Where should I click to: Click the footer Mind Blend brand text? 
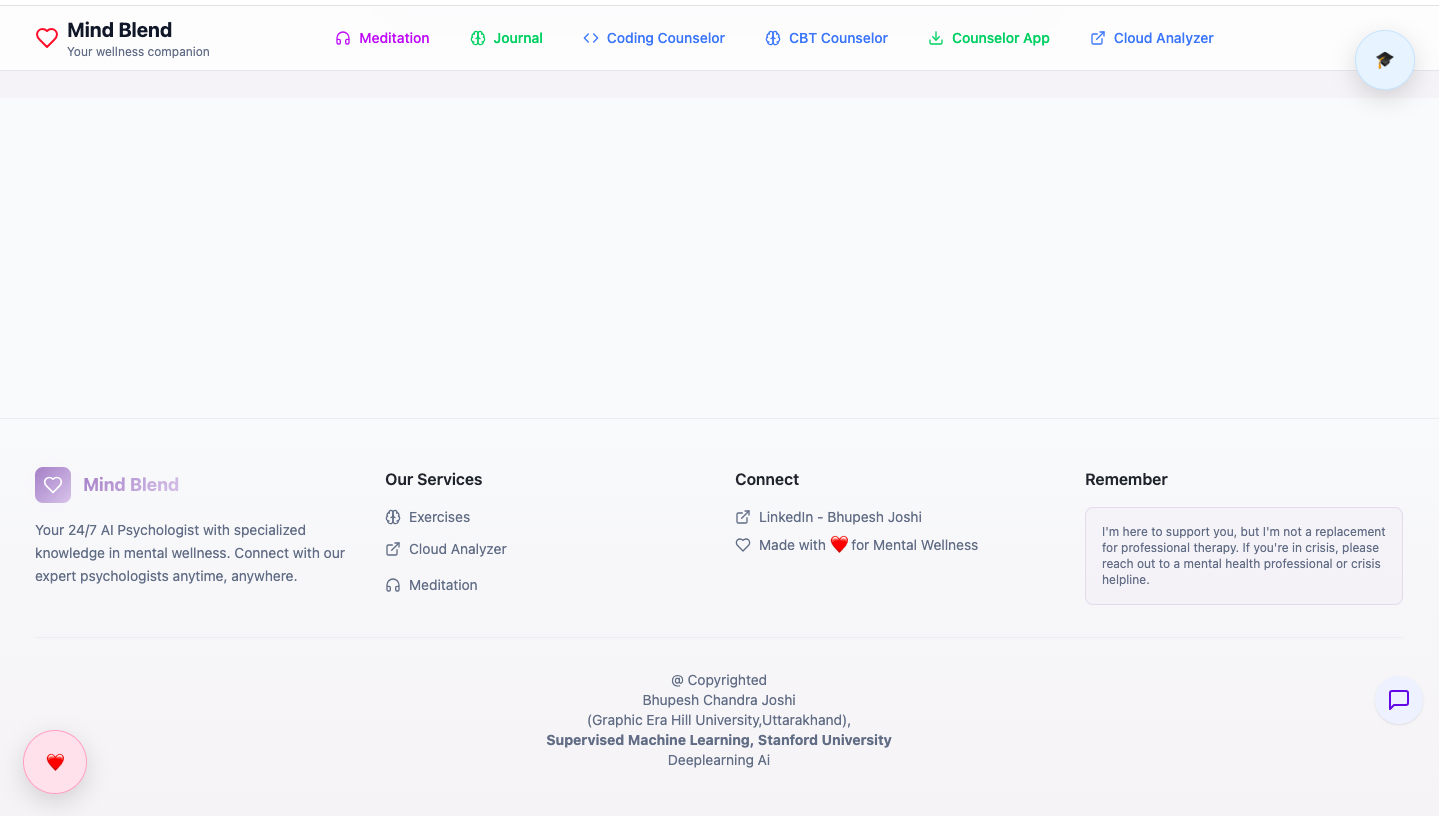pyautogui.click(x=131, y=485)
